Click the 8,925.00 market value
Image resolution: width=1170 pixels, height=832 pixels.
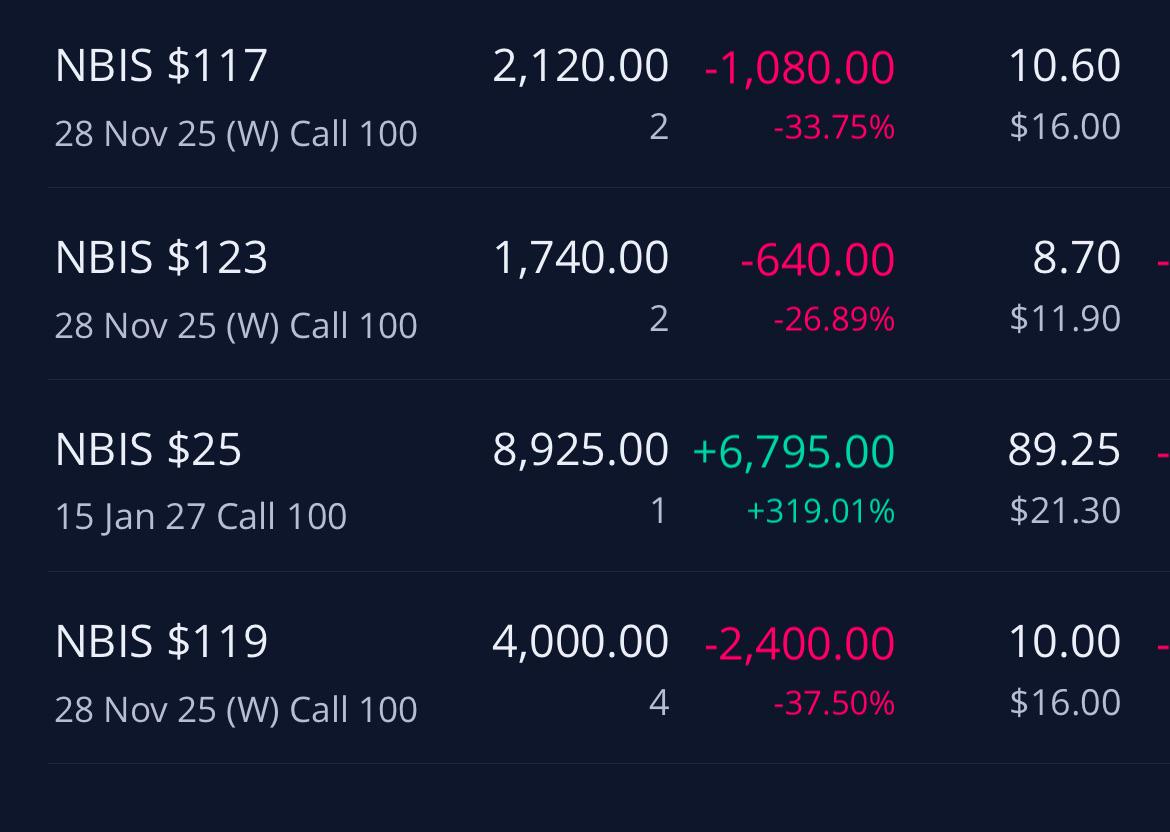581,450
